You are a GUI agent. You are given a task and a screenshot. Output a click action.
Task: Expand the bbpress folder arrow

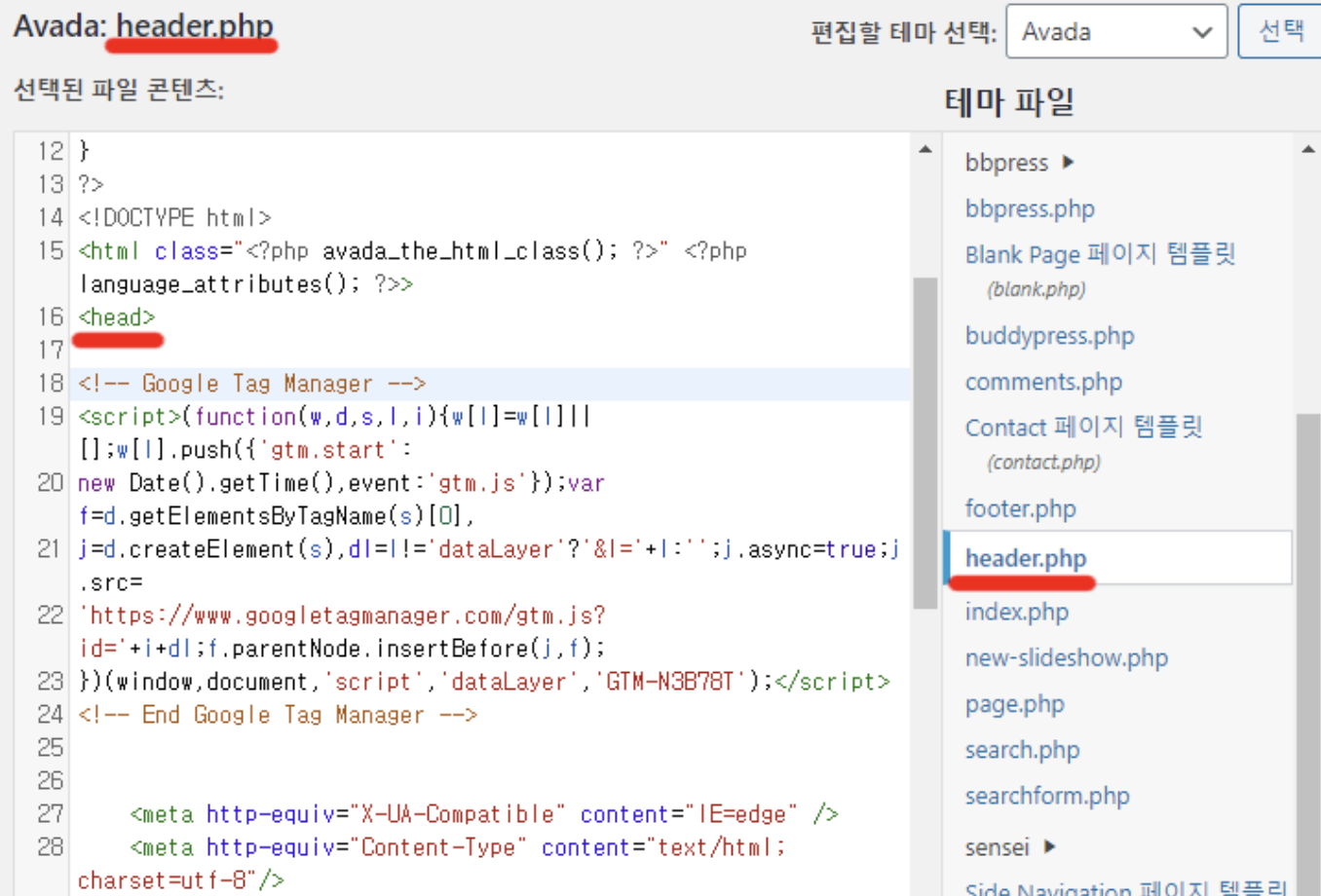click(x=1069, y=162)
